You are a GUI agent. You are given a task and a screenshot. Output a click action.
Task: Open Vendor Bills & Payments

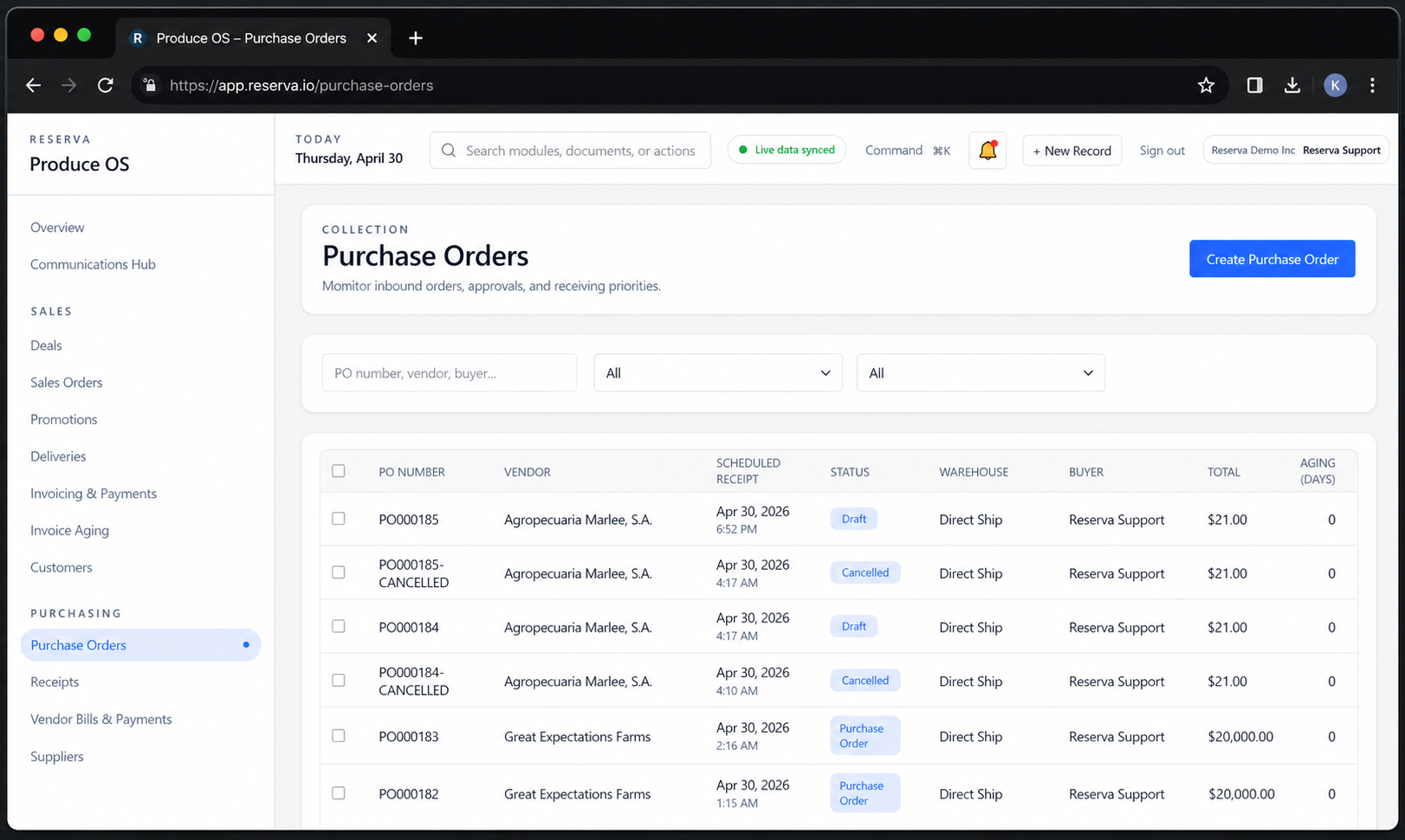tap(100, 720)
